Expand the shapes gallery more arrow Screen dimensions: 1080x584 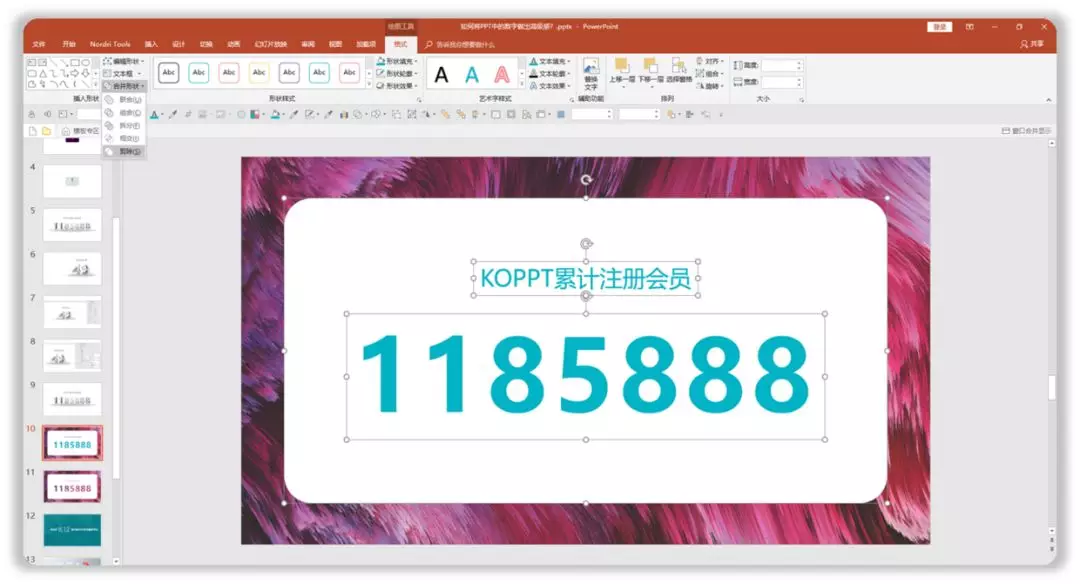[95, 85]
